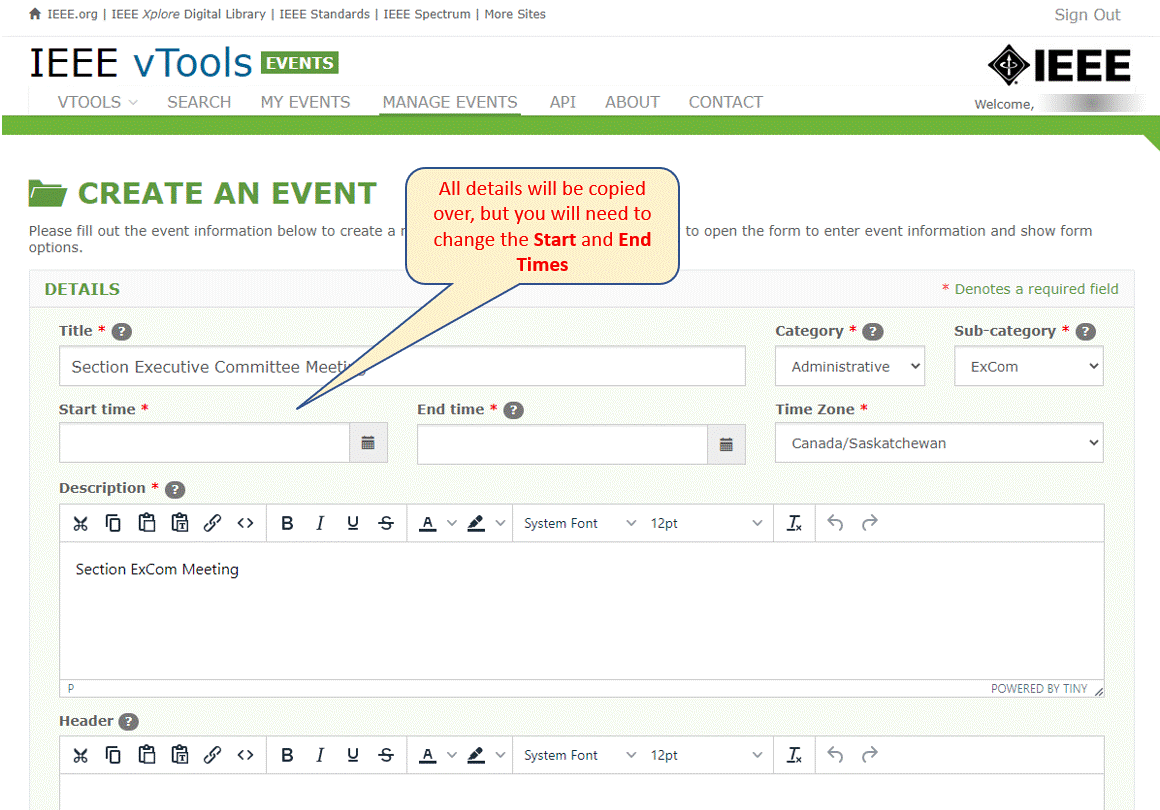Viewport: 1160px width, 810px height.
Task: Open IEEE Xplore Digital Library link
Action: pos(189,14)
